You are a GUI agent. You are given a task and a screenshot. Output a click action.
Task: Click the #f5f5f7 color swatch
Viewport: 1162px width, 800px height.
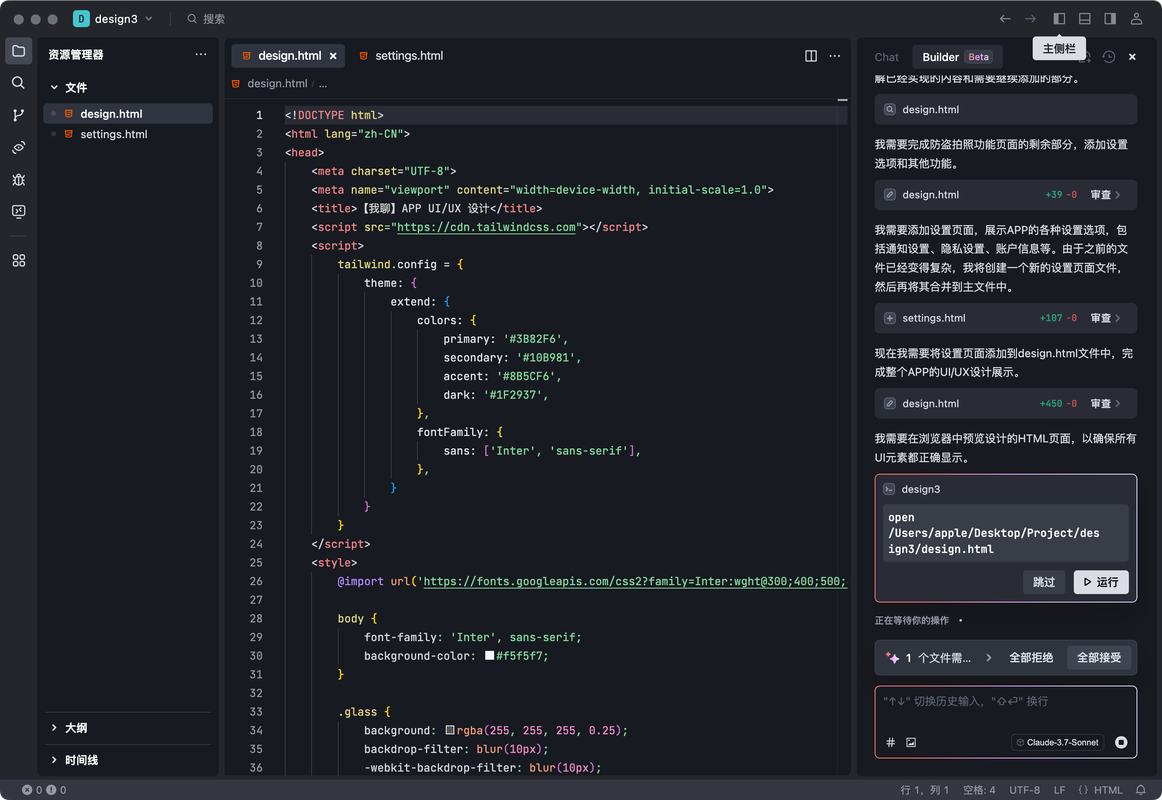click(490, 656)
